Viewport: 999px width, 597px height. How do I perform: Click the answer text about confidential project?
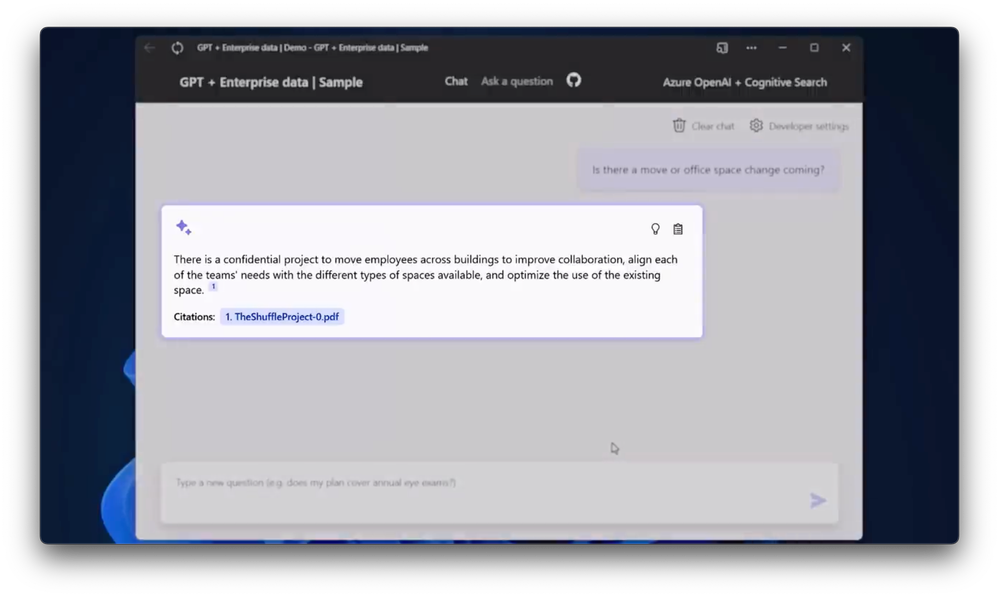pyautogui.click(x=426, y=275)
